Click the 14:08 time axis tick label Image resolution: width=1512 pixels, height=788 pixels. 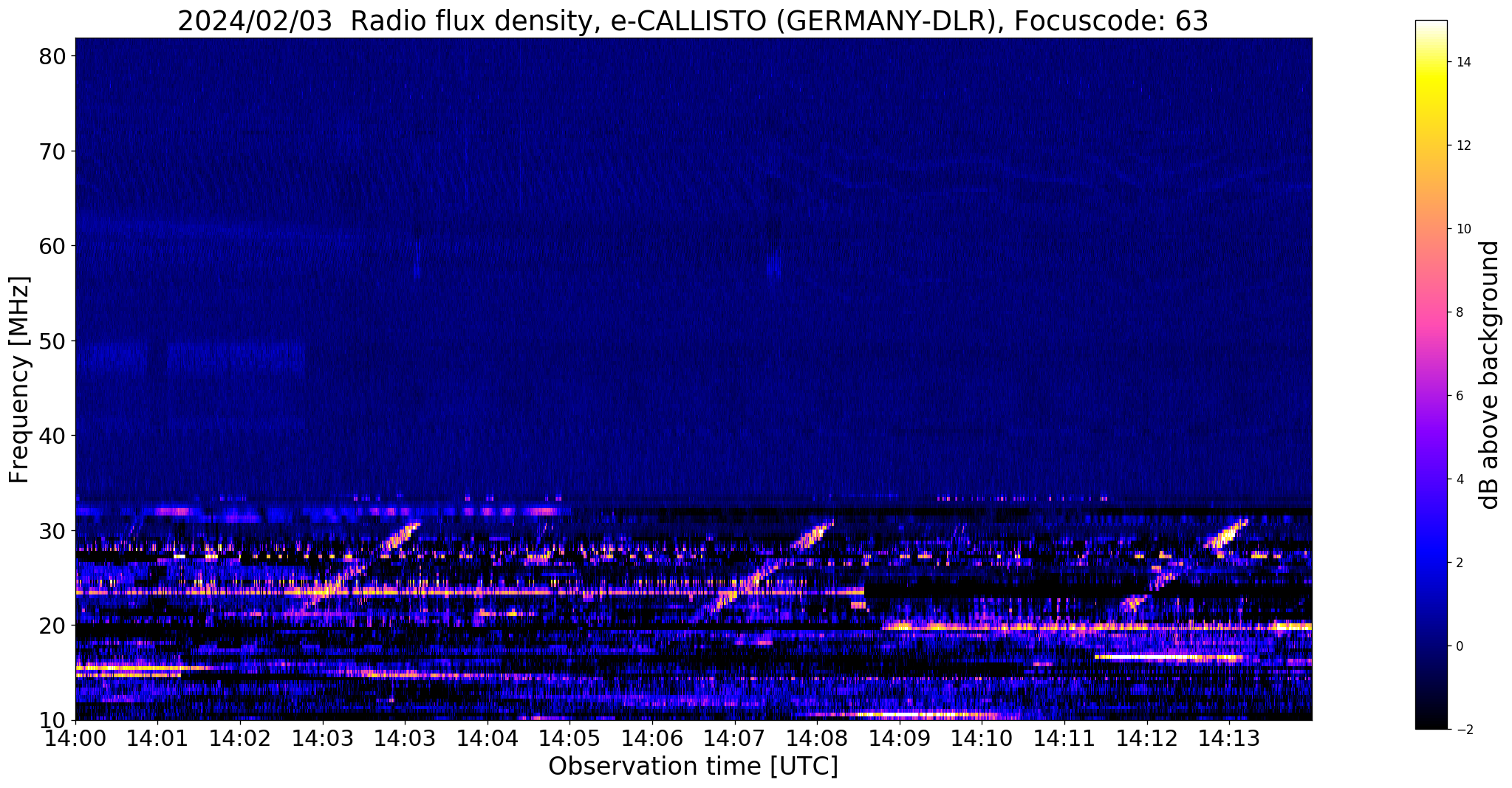818,739
